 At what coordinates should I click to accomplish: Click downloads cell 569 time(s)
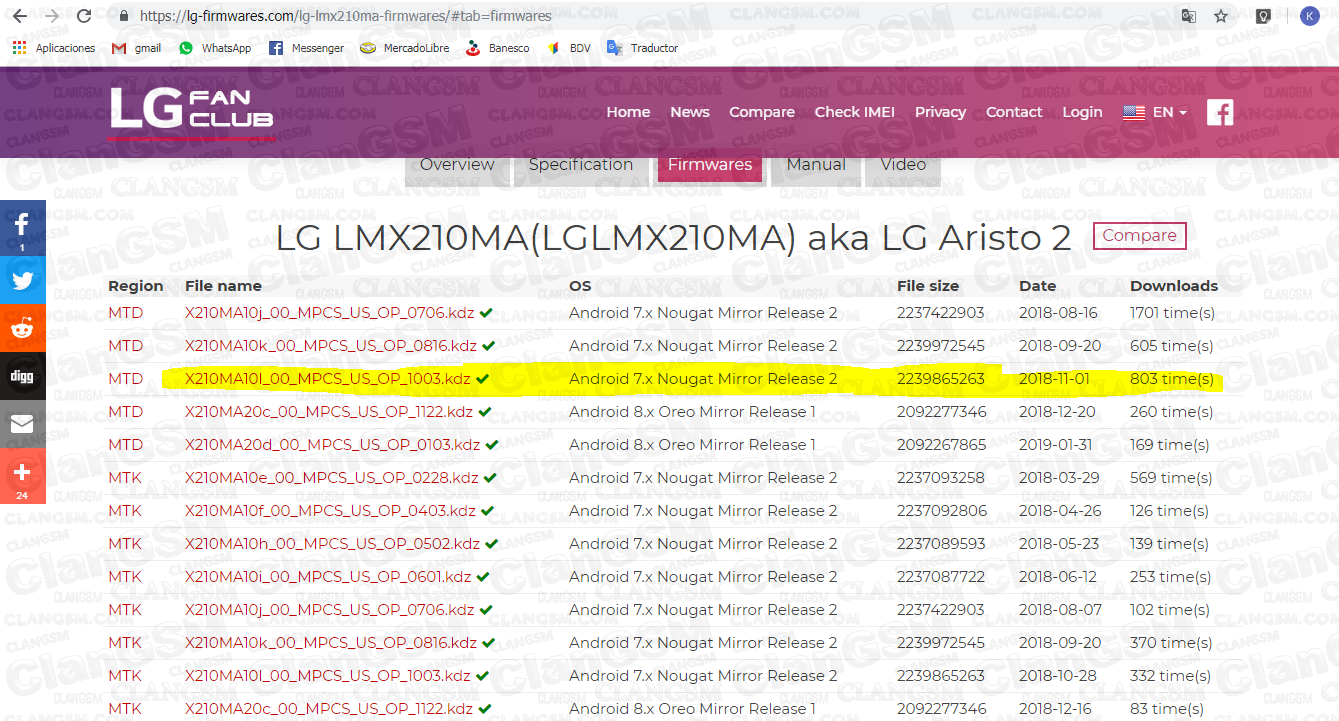point(1170,478)
